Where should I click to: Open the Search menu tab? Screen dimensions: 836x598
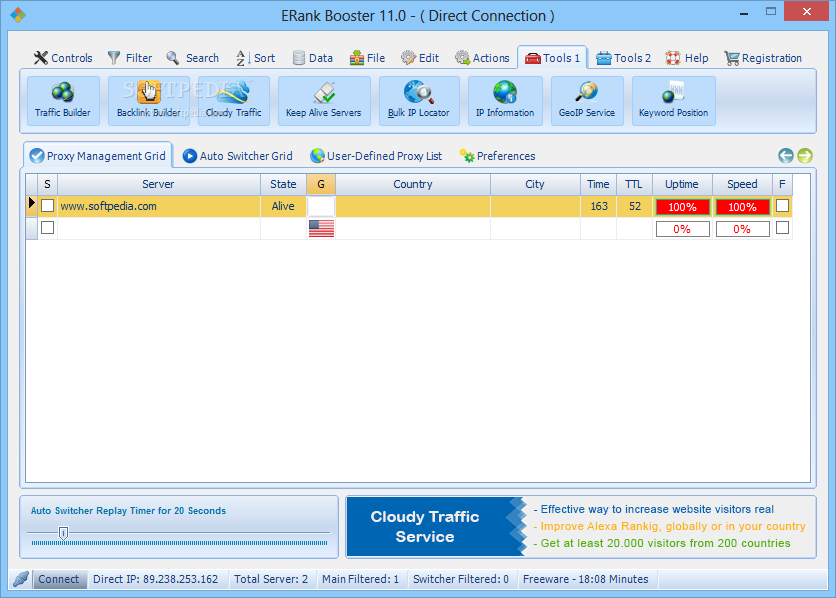click(192, 58)
